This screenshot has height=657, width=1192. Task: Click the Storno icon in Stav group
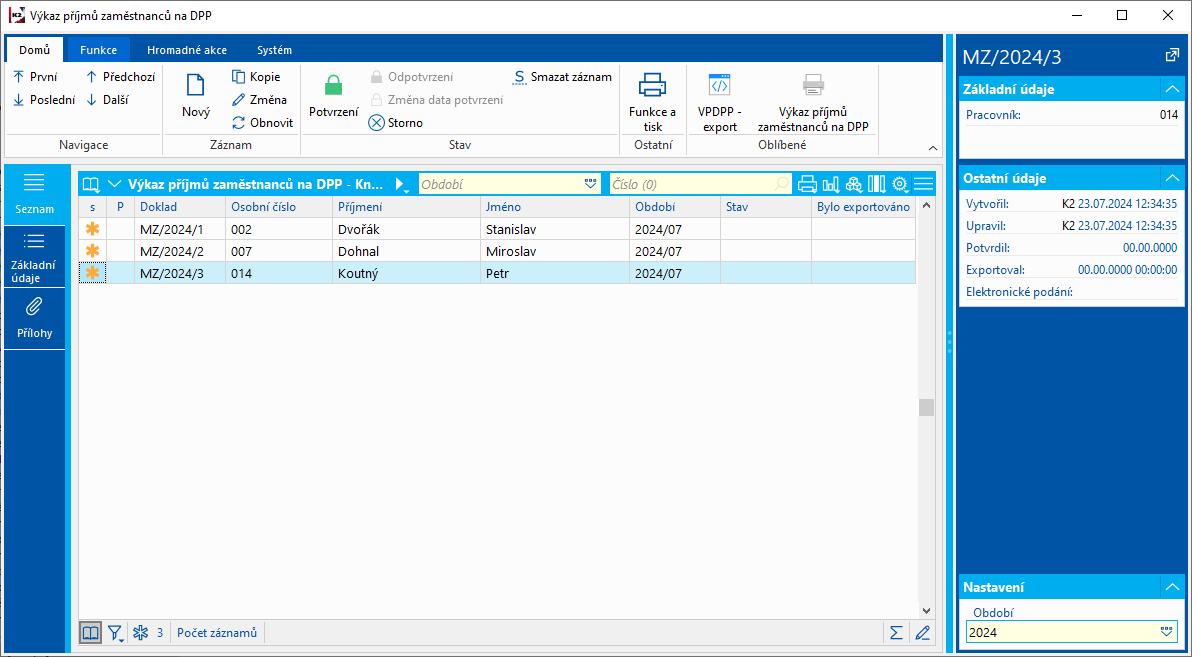[377, 123]
